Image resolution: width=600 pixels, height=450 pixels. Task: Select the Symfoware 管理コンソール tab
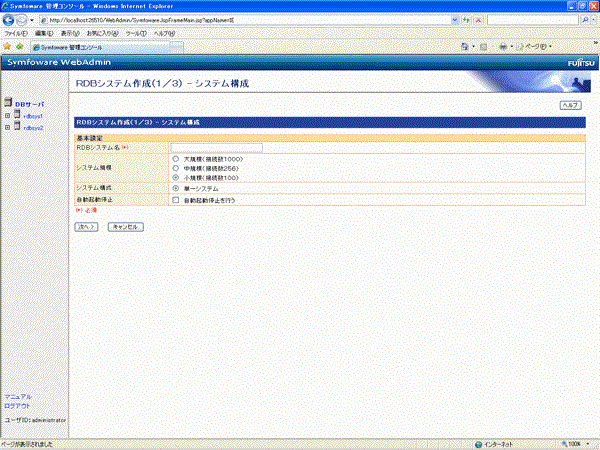[x=100, y=47]
